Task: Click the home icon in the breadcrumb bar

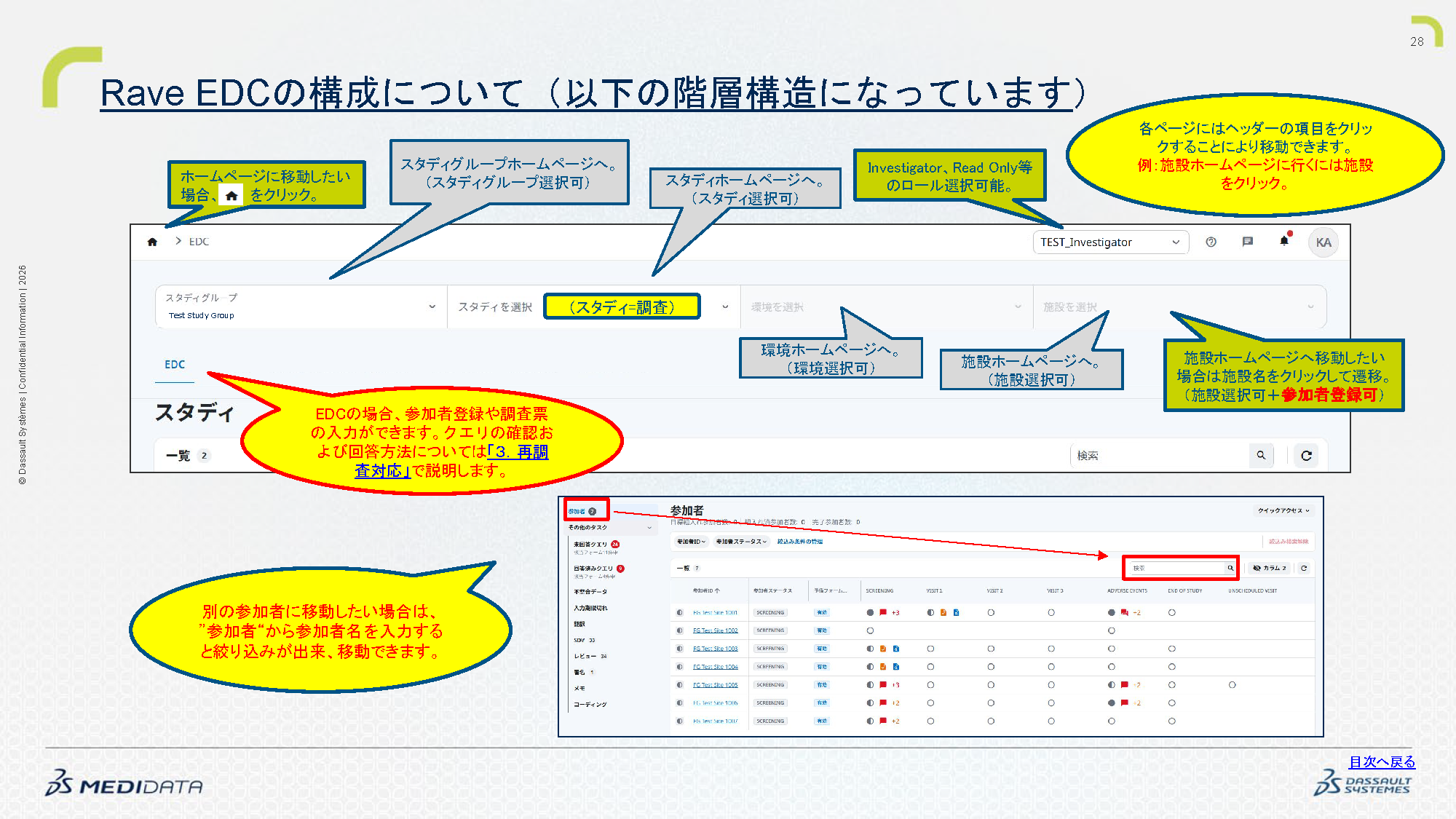Action: pyautogui.click(x=152, y=242)
